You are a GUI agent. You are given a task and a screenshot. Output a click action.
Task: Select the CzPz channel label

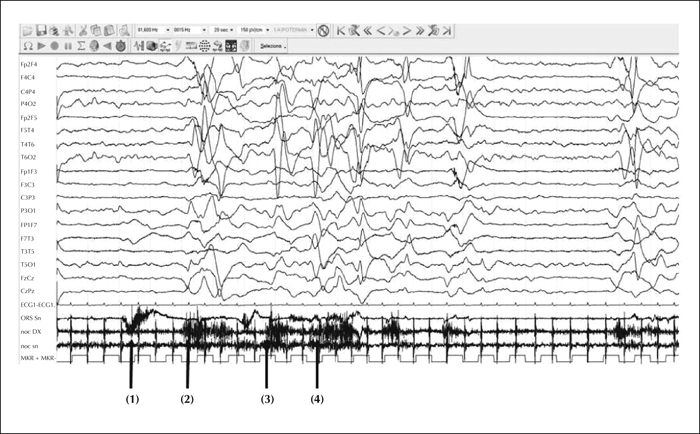click(27, 291)
